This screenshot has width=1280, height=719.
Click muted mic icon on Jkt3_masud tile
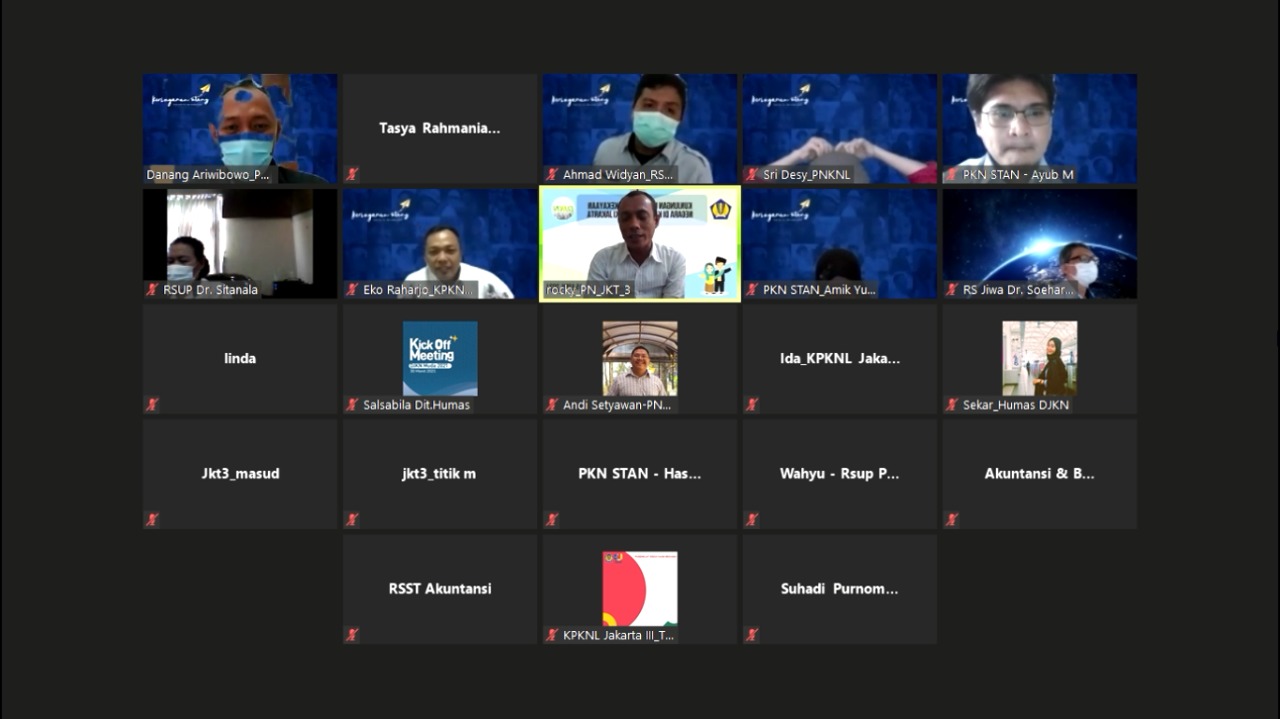152,520
